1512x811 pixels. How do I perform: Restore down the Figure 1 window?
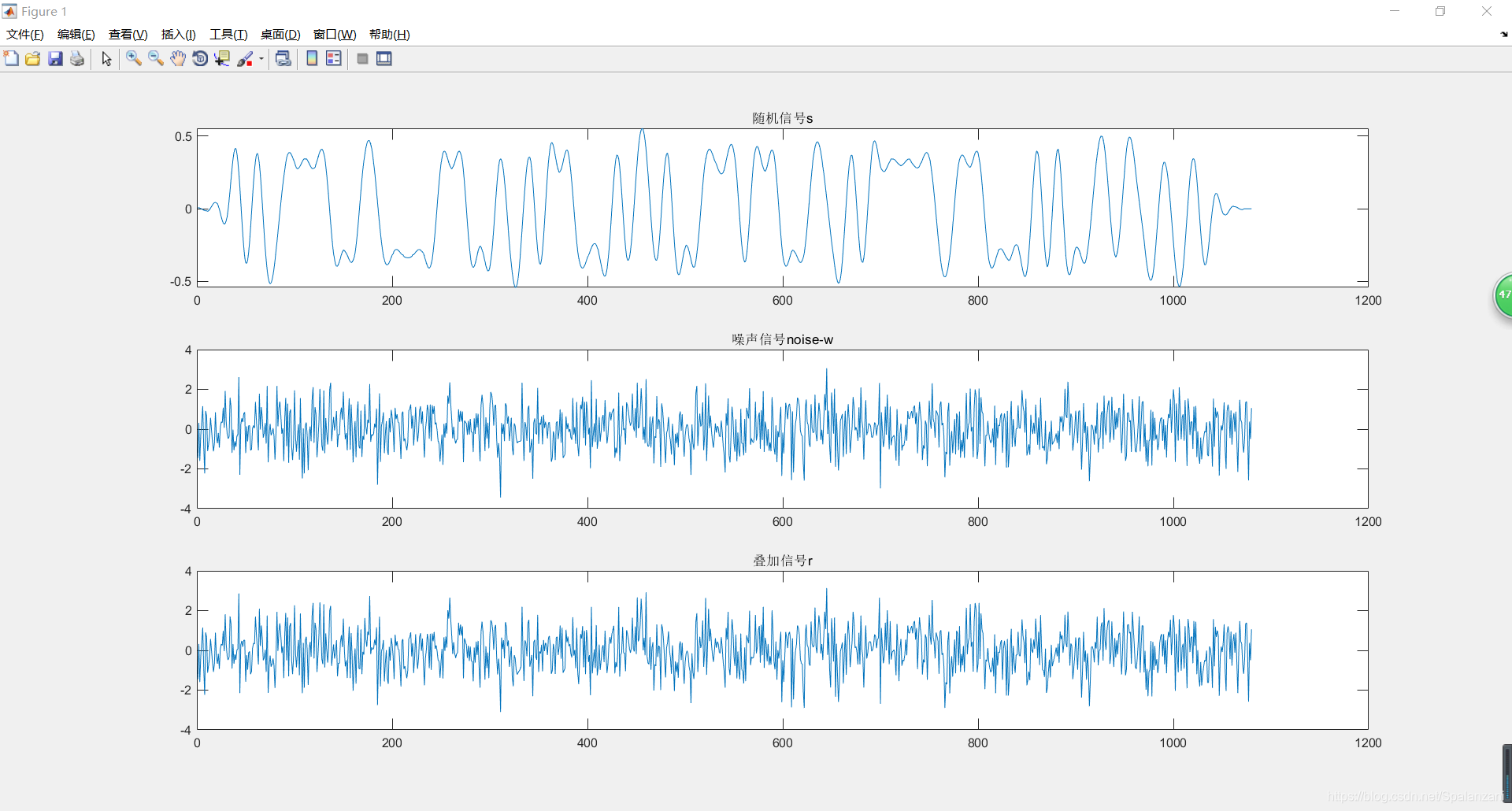[1440, 11]
